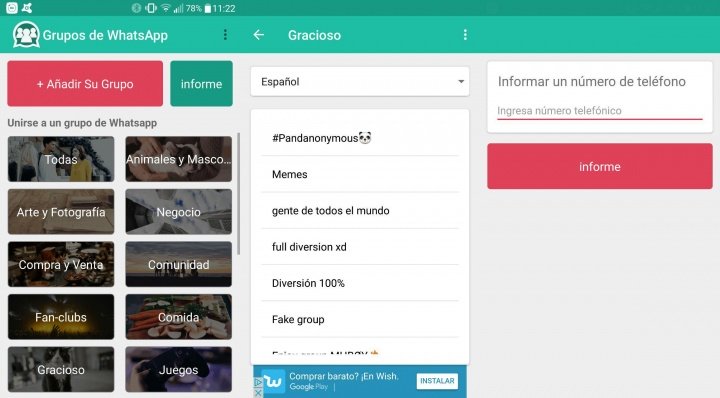Close the Wish ad with X icon
Image resolution: width=720 pixels, height=398 pixels.
tap(258, 392)
